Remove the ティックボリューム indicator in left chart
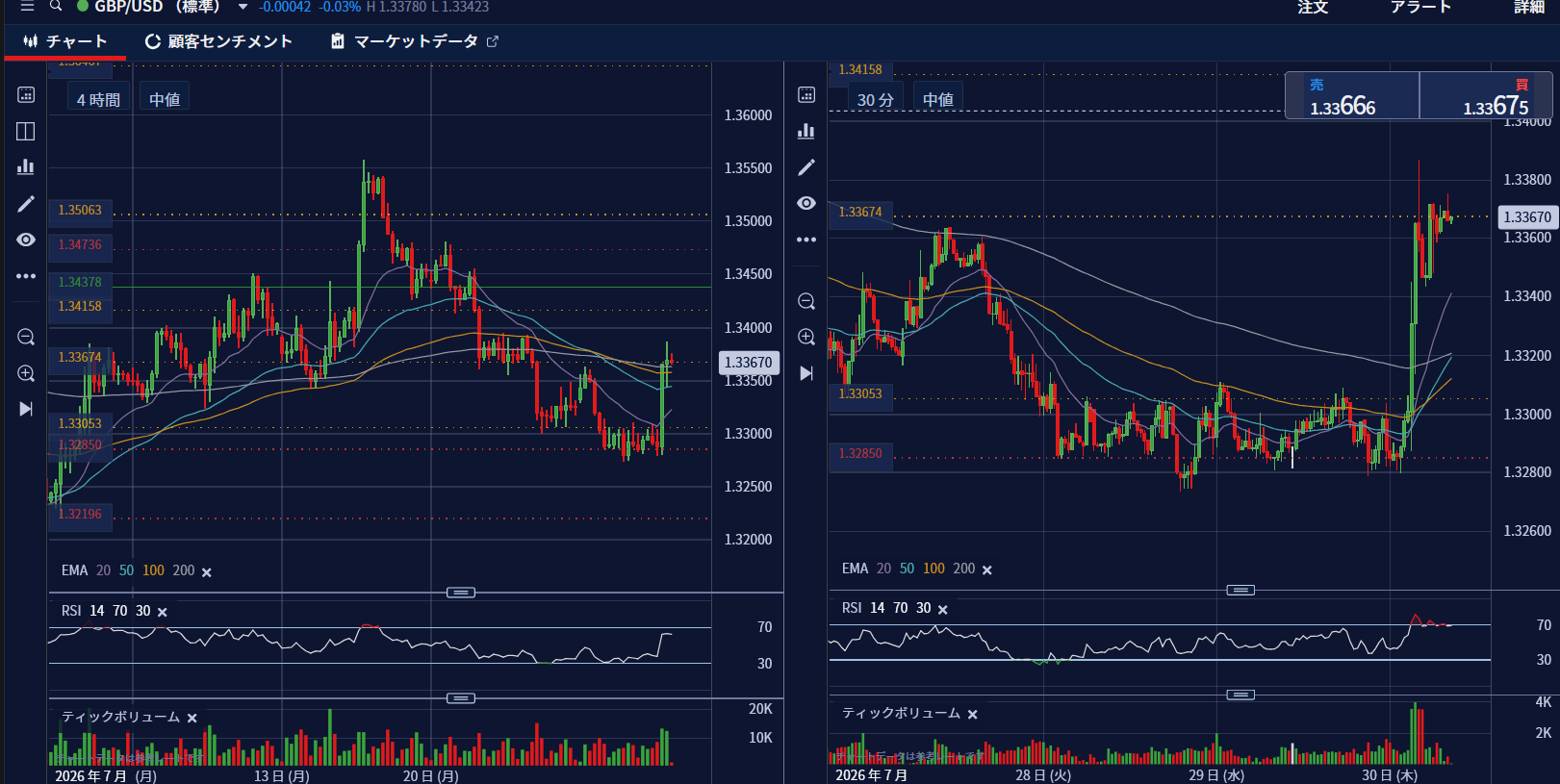Image resolution: width=1560 pixels, height=784 pixels. click(x=192, y=719)
